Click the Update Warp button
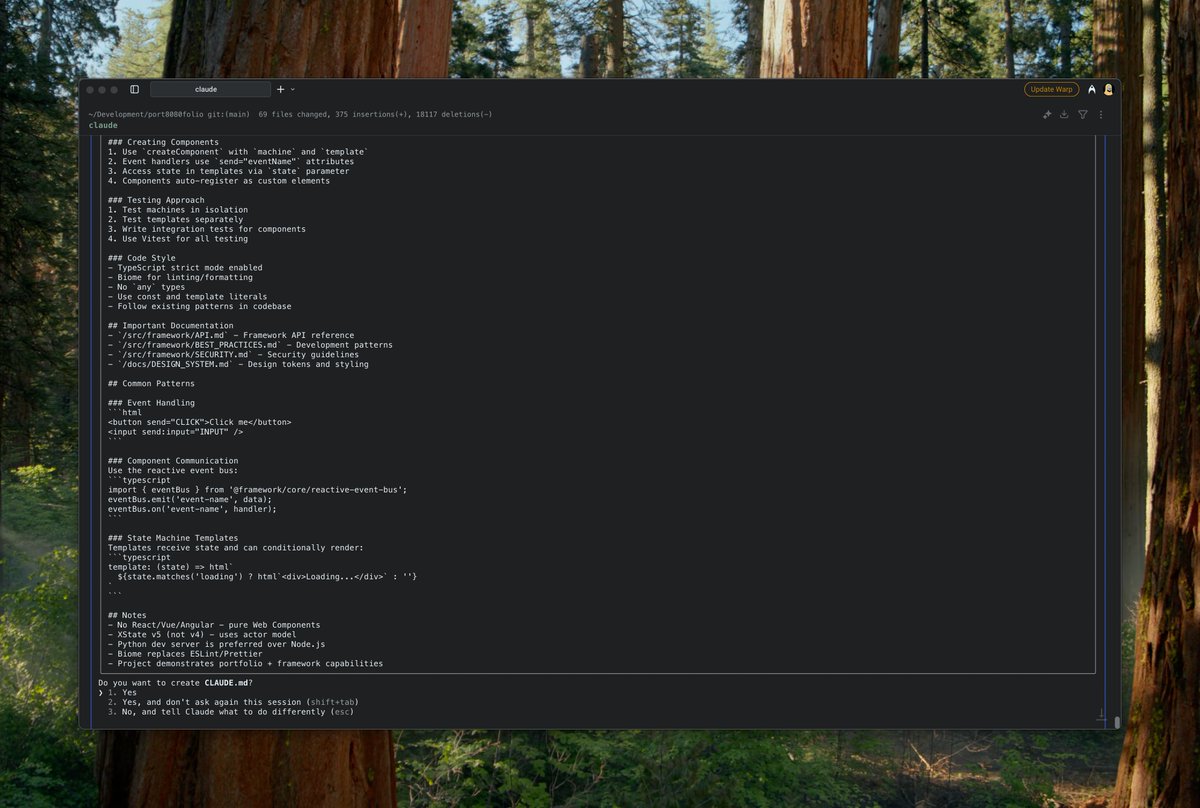The image size is (1200, 808). click(x=1051, y=89)
